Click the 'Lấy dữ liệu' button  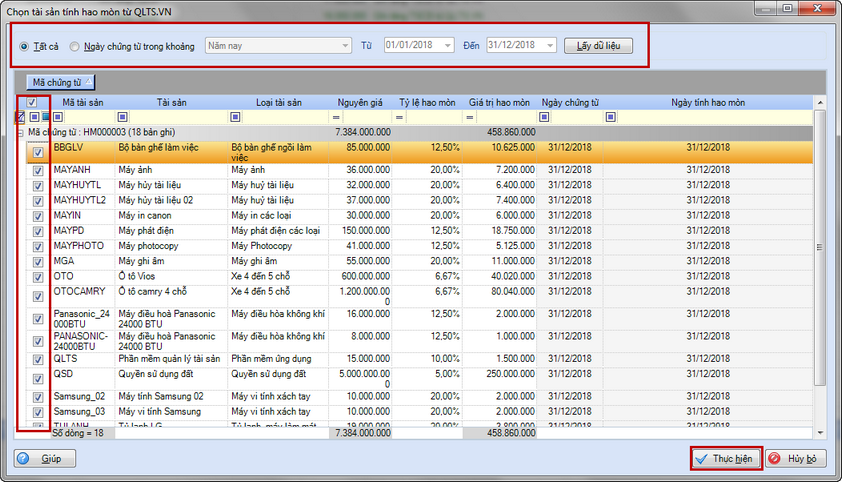[598, 46]
